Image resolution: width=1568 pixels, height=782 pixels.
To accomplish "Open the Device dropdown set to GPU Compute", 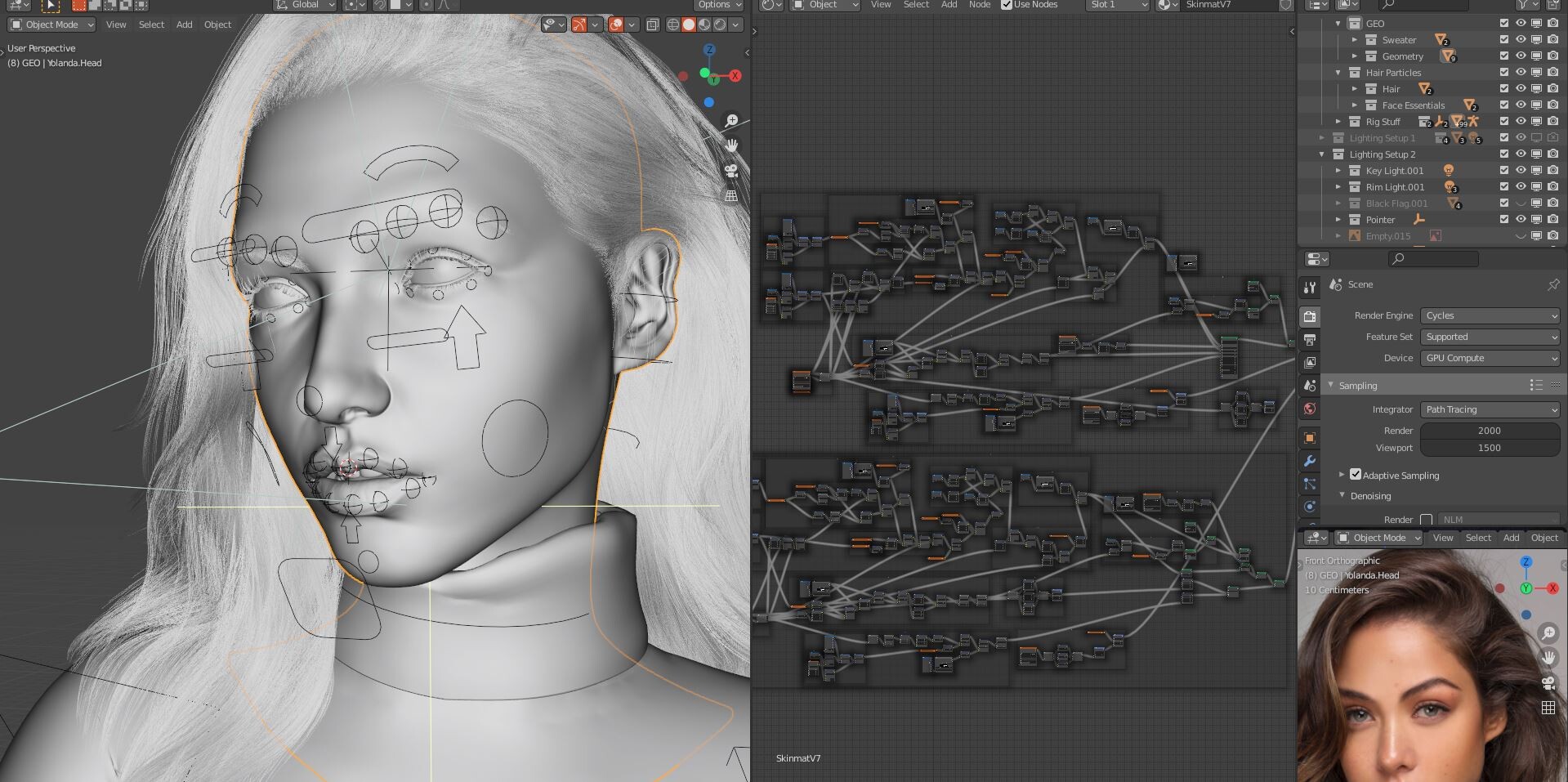I will point(1490,358).
